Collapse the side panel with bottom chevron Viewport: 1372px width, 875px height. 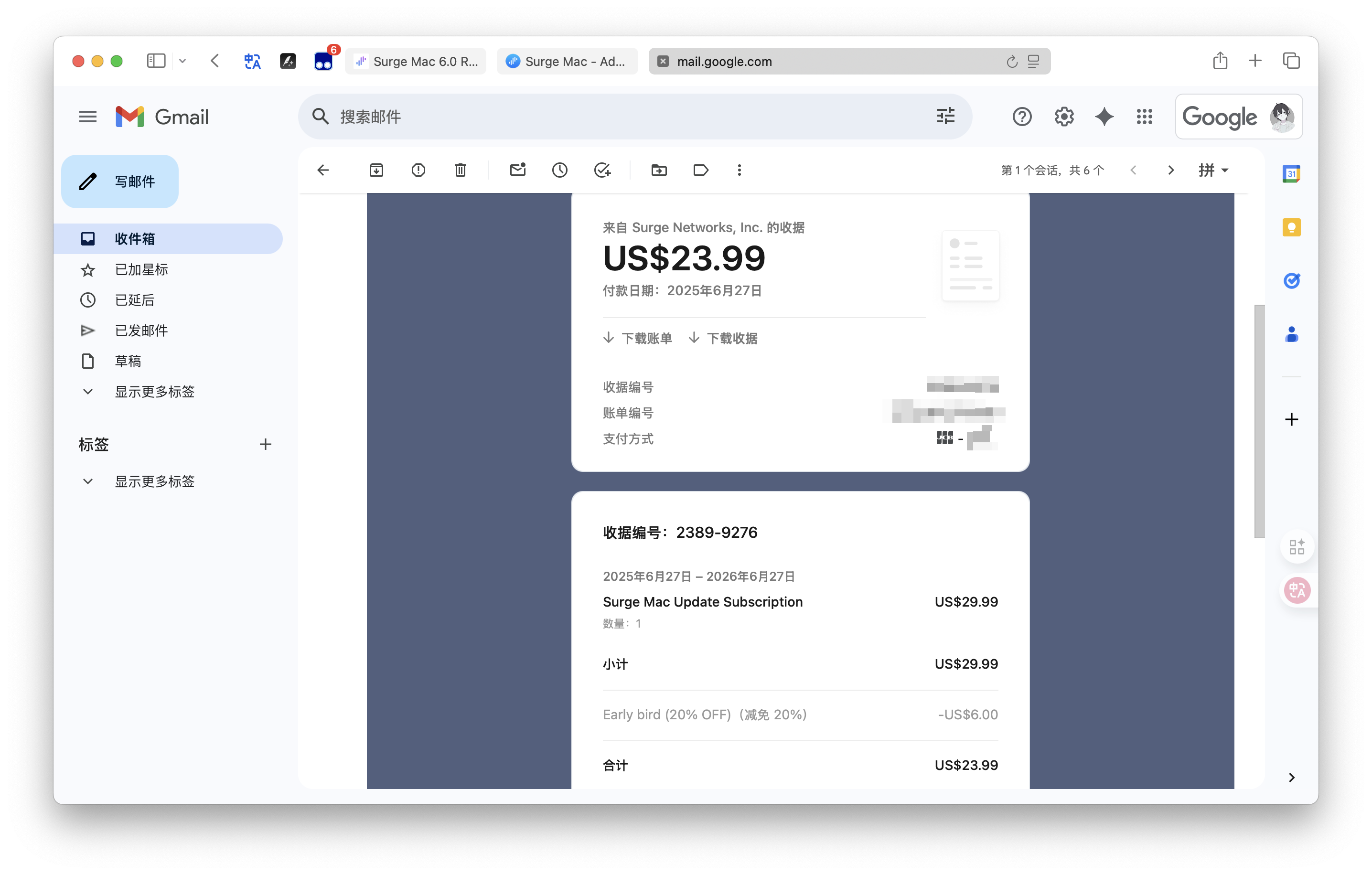(x=1291, y=778)
